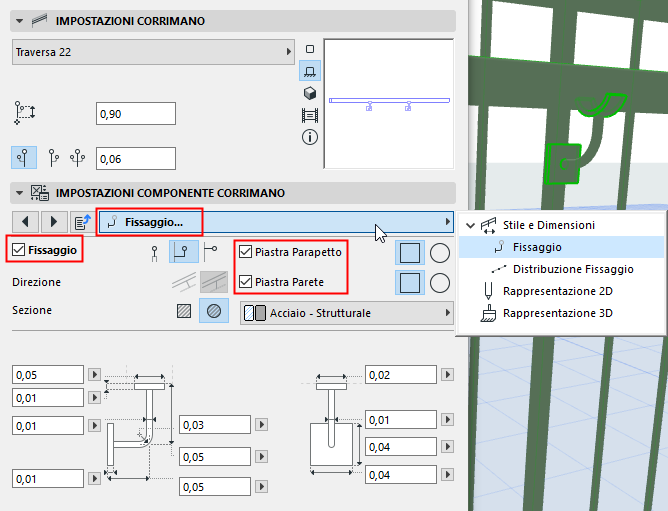This screenshot has width=668, height=511.
Task: Click the Sezione label
Action: [x=32, y=310]
